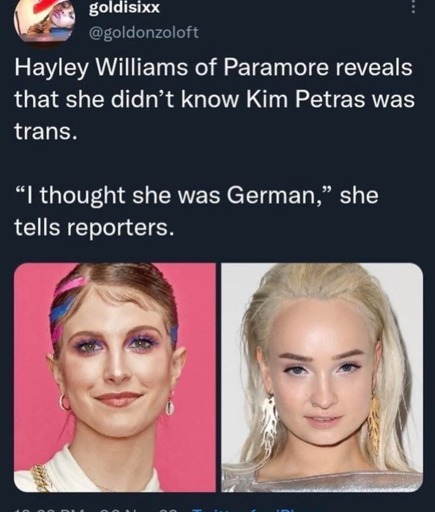Click the goldisixx display name
This screenshot has width=435, height=512.
[124, 8]
